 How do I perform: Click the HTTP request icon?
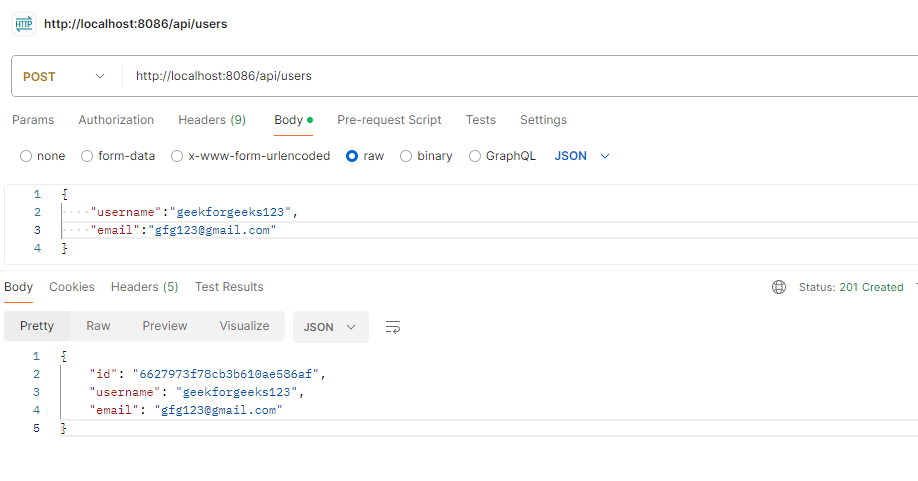pos(24,23)
